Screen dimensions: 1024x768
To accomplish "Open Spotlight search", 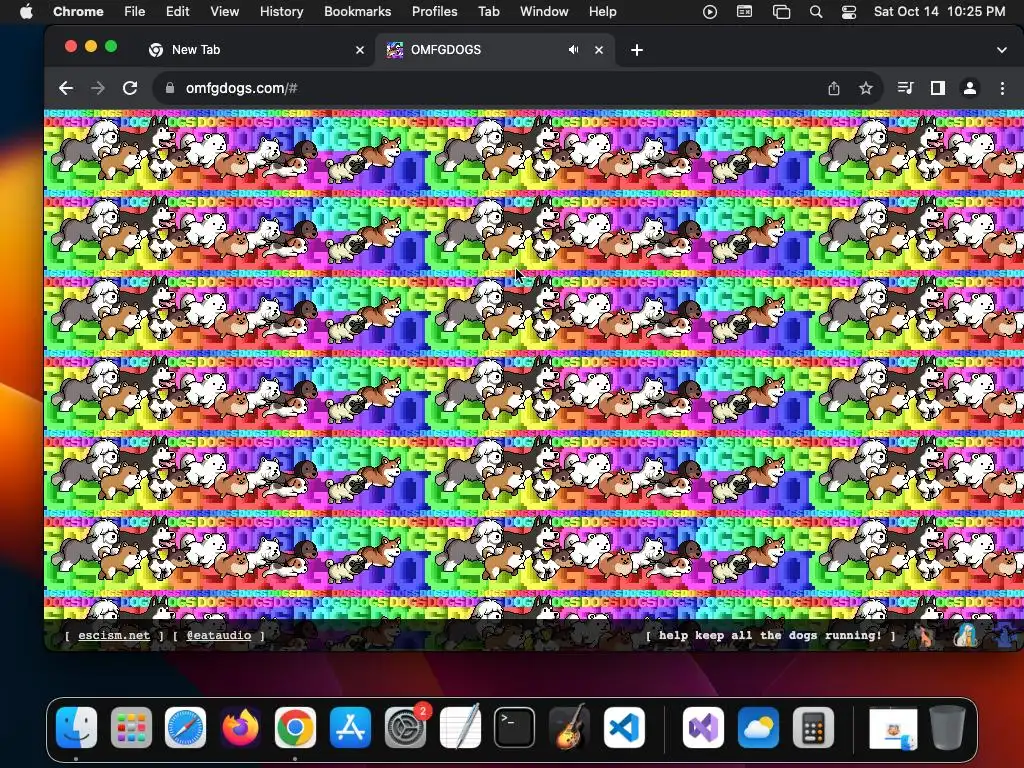I will click(x=816, y=11).
